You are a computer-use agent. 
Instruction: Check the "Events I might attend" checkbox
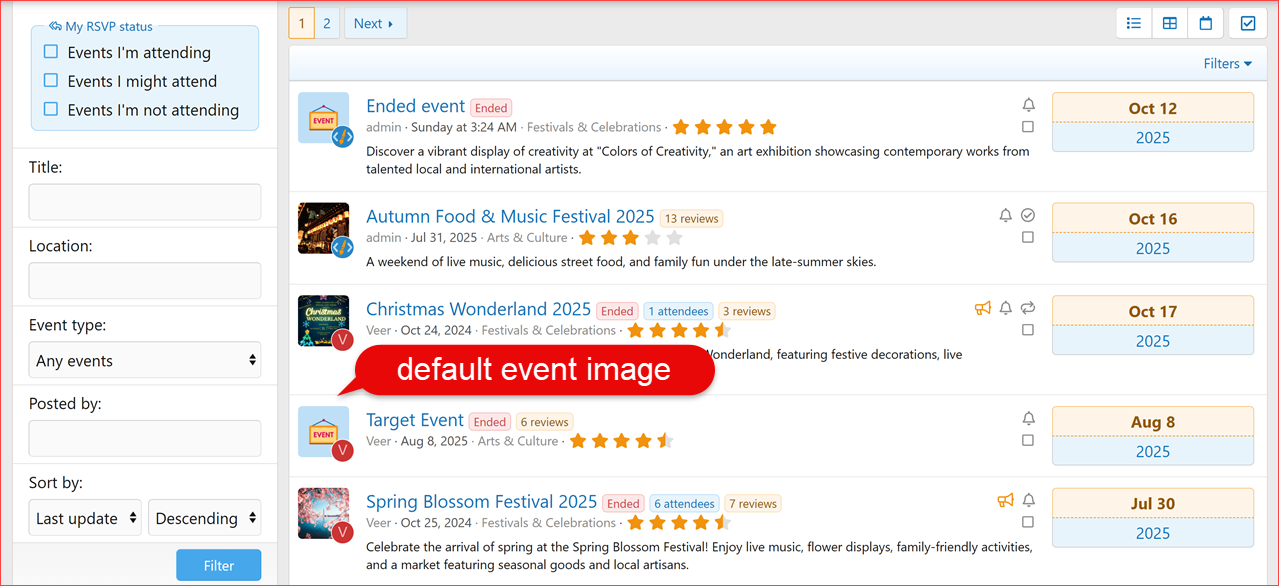51,81
